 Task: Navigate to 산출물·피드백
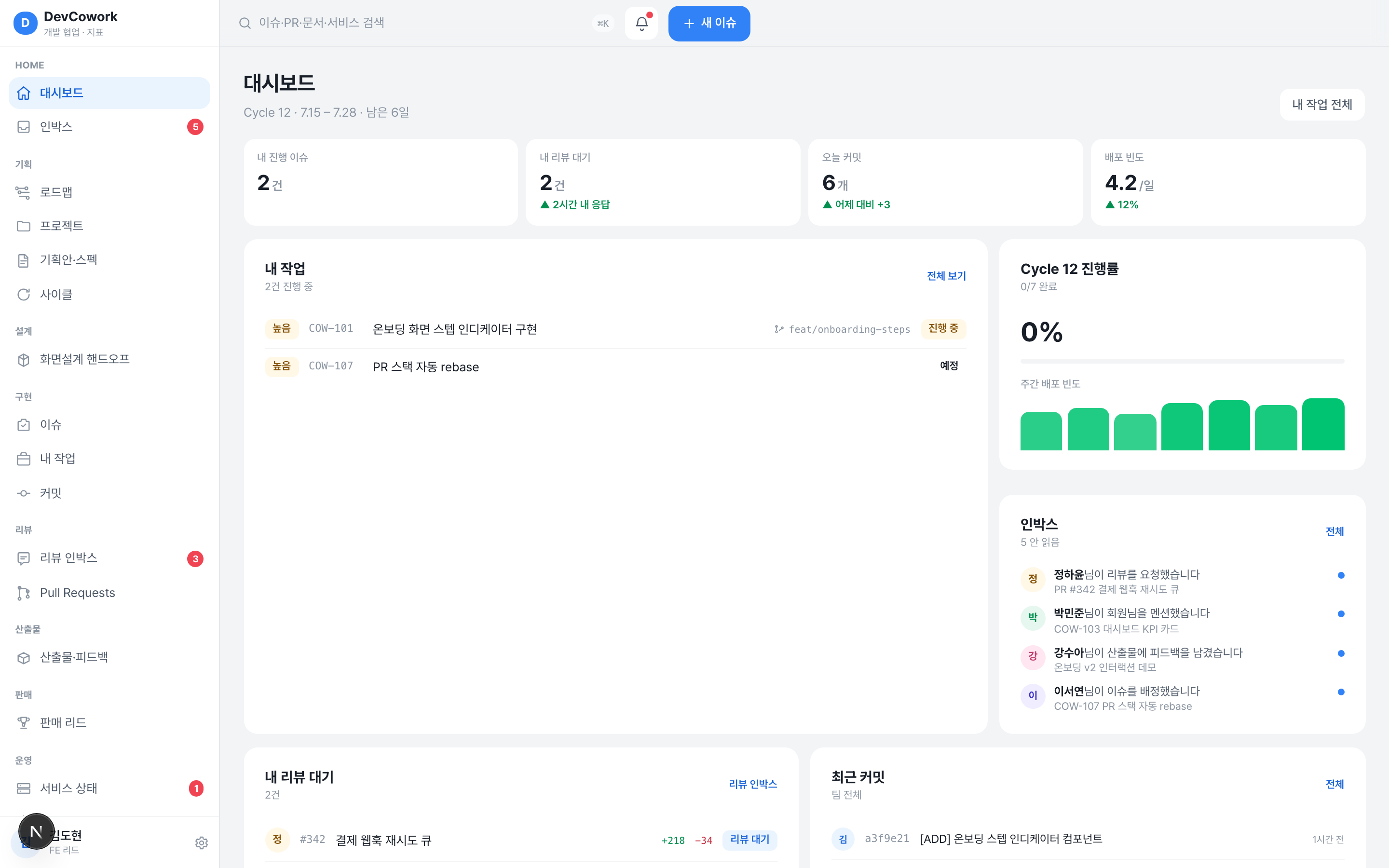coord(109,658)
